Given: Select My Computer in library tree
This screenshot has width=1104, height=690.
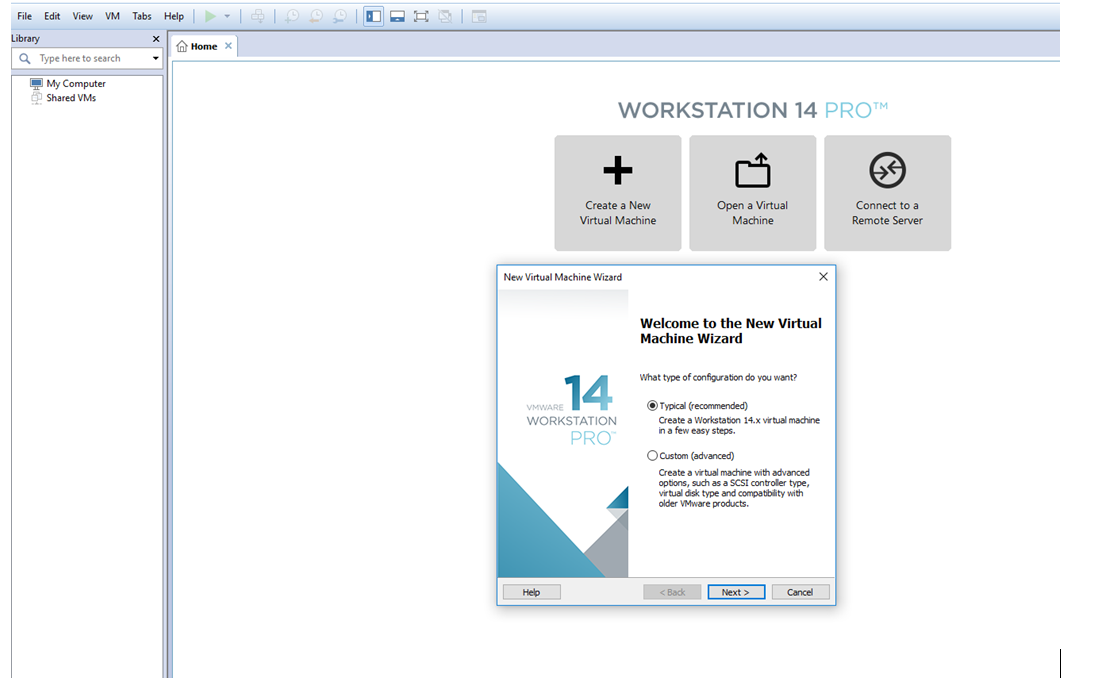Looking at the screenshot, I should 76,83.
